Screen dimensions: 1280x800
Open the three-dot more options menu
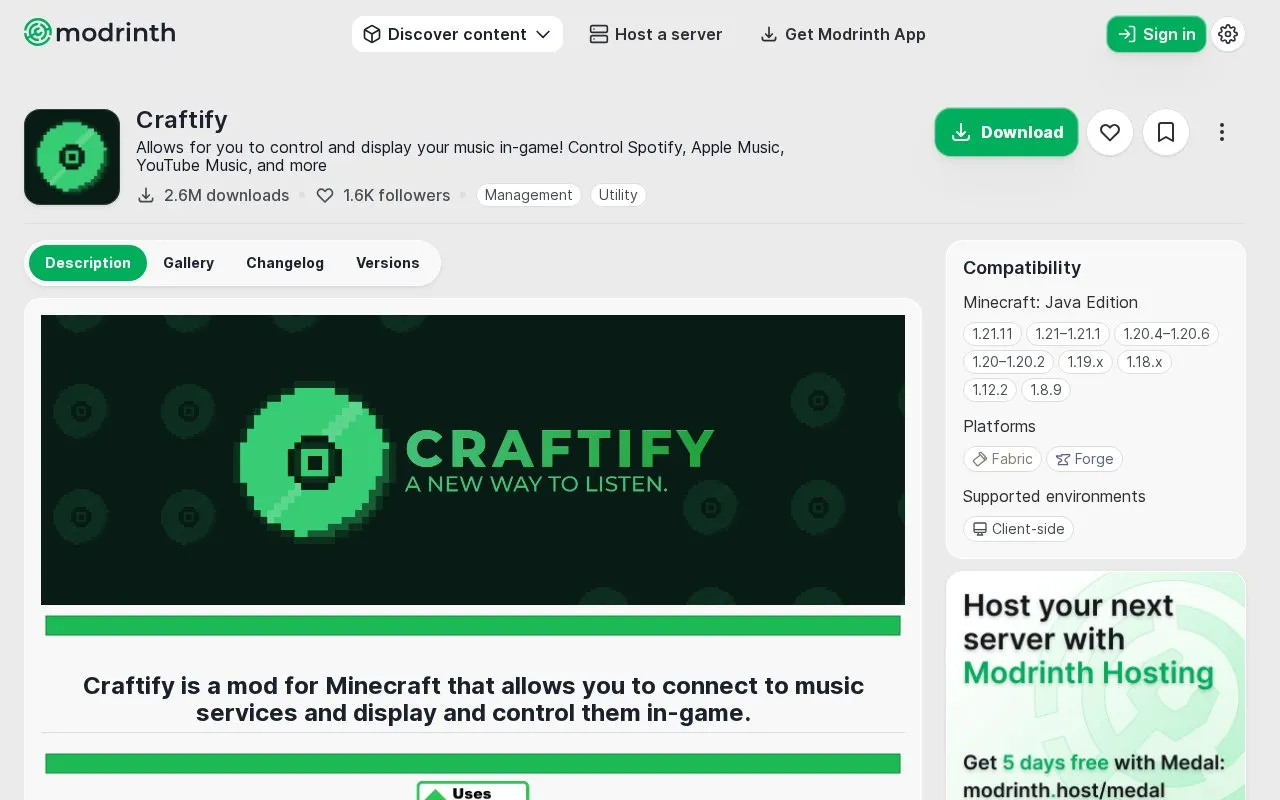pyautogui.click(x=1222, y=132)
